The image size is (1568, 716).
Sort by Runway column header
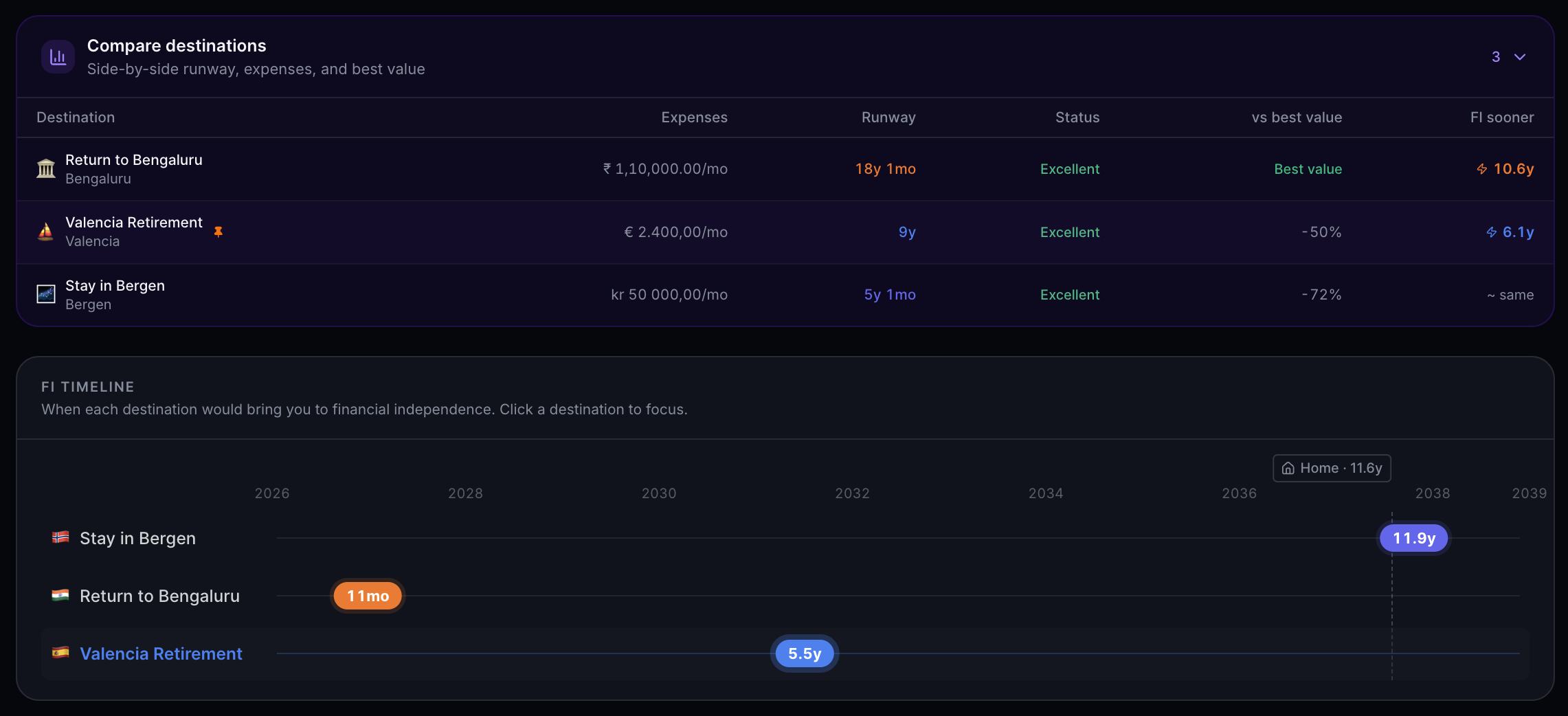888,118
